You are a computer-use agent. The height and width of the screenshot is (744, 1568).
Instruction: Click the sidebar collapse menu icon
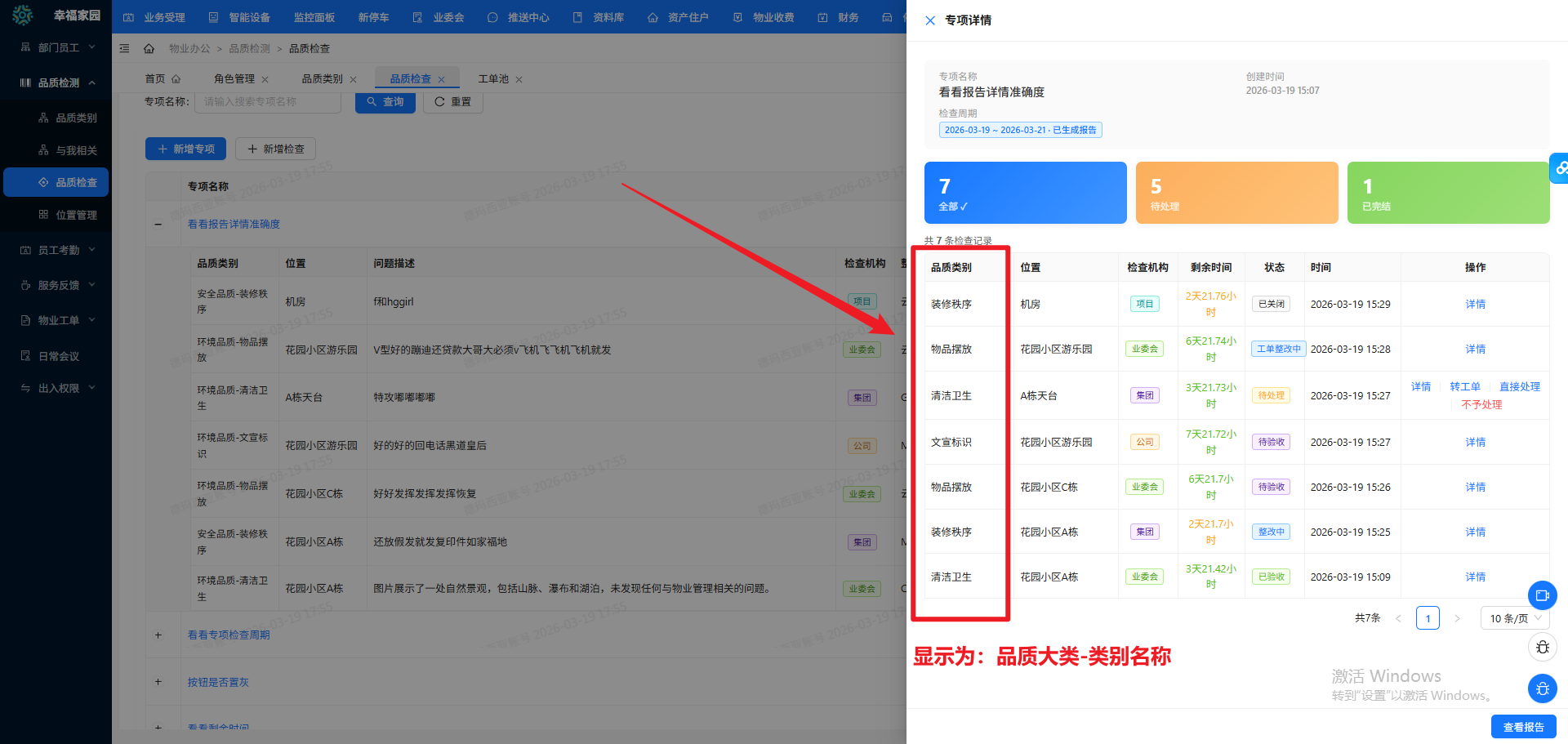point(125,49)
